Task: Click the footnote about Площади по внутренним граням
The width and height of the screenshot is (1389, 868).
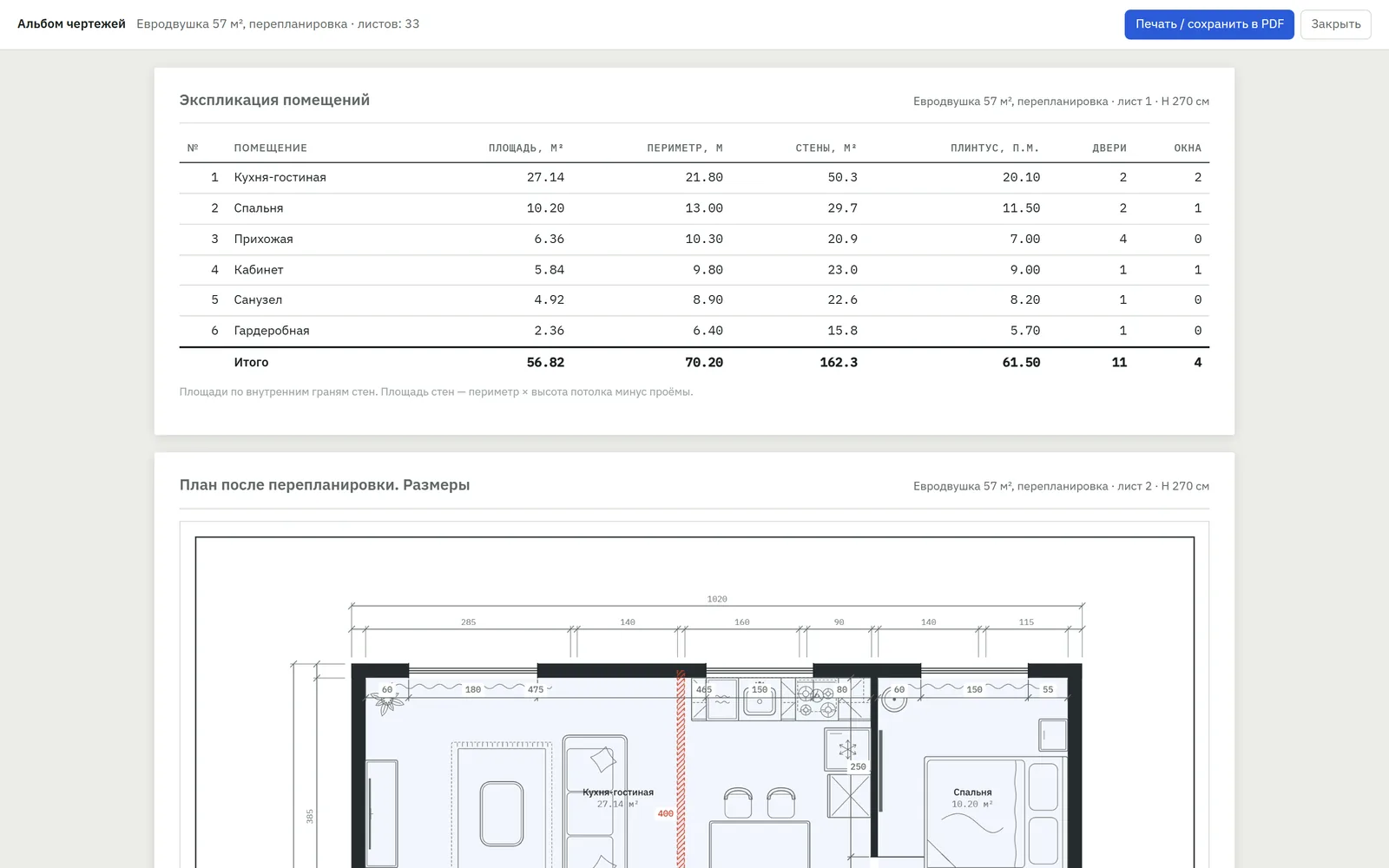Action: point(436,392)
